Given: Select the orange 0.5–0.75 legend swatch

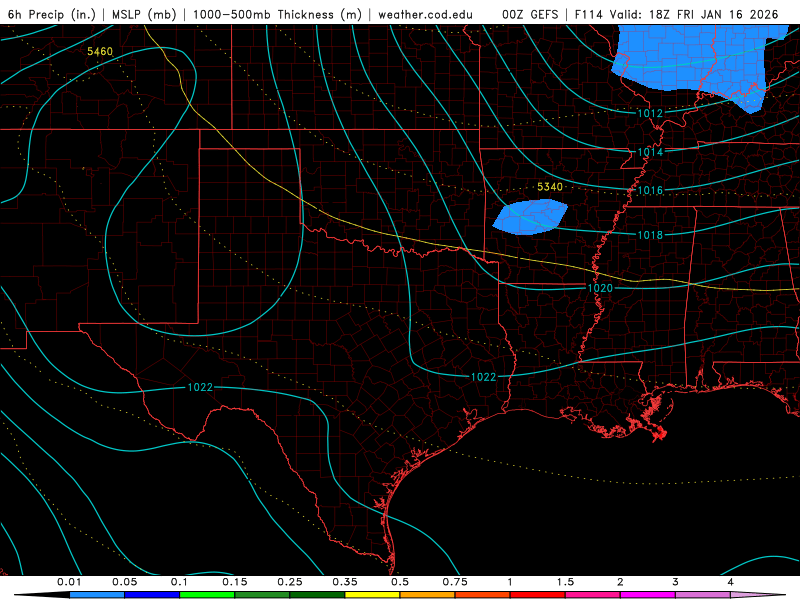Looking at the screenshot, I should [x=428, y=595].
